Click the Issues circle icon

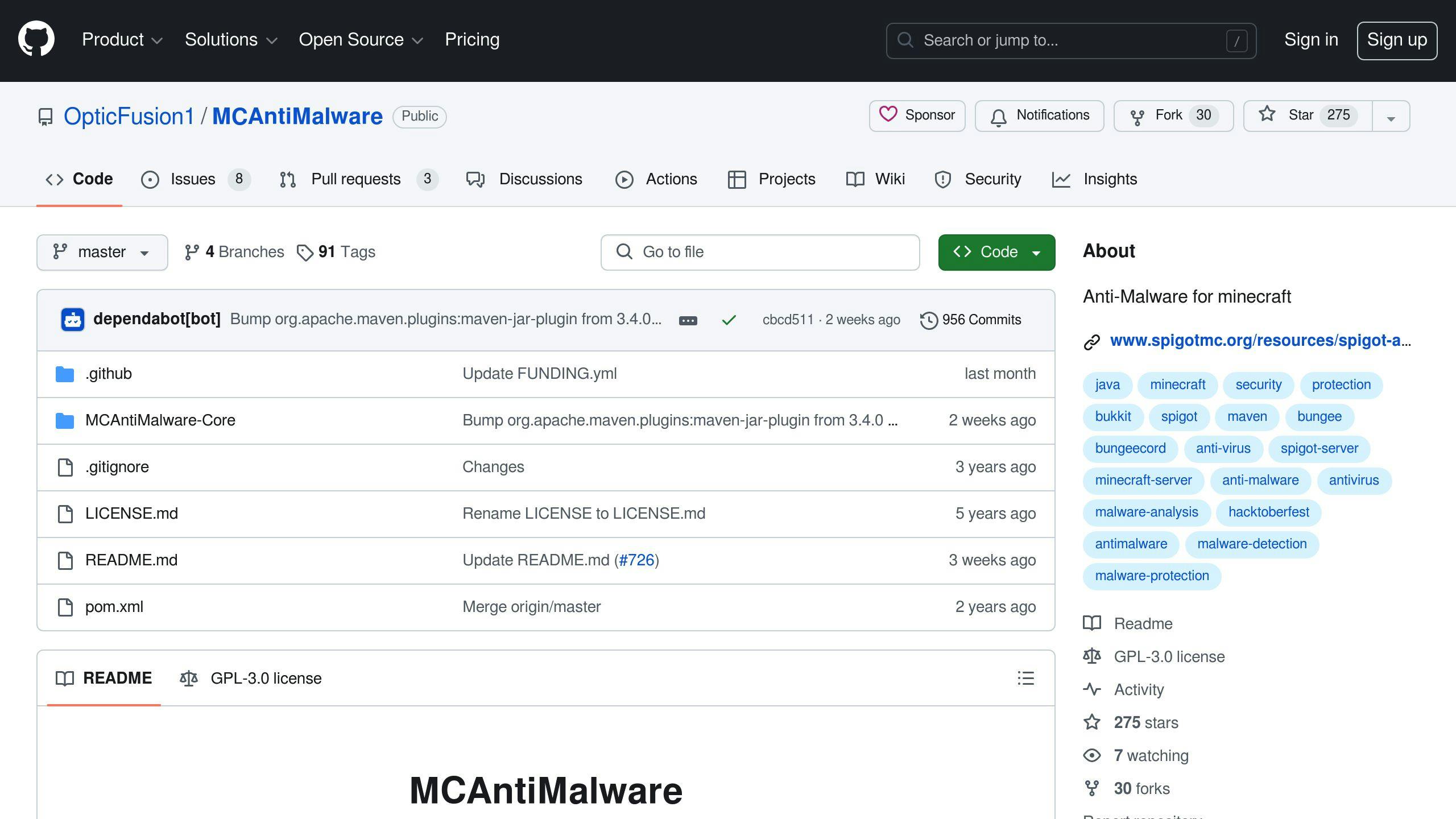click(x=149, y=179)
